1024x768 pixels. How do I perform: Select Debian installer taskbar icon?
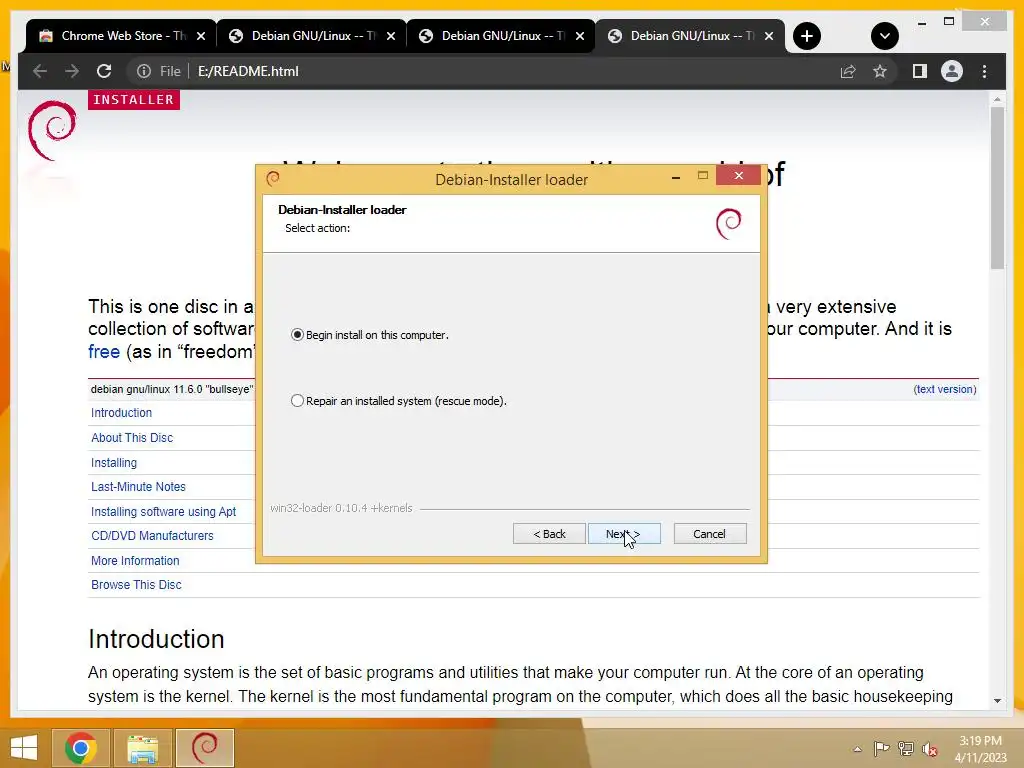tap(205, 748)
